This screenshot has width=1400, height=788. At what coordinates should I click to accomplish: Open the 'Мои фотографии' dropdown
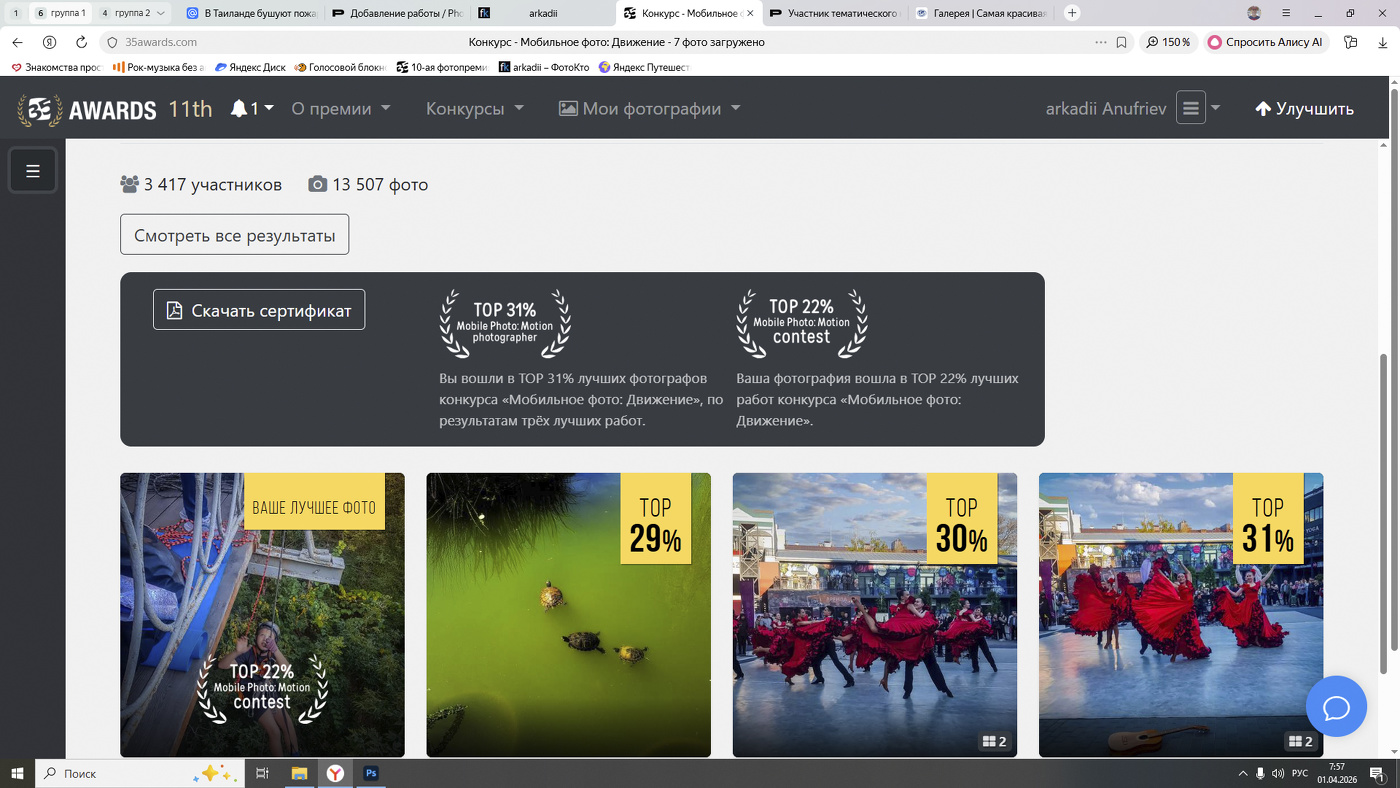point(649,109)
